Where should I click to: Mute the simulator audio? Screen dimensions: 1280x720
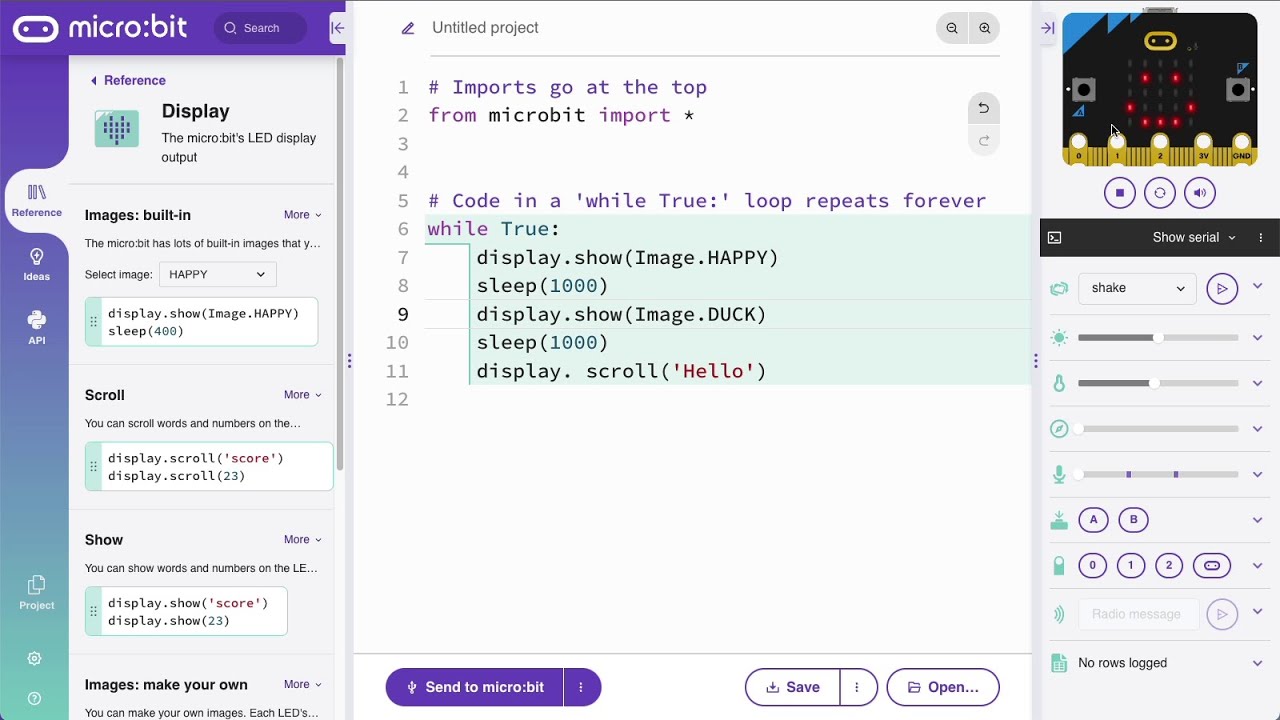(1200, 192)
